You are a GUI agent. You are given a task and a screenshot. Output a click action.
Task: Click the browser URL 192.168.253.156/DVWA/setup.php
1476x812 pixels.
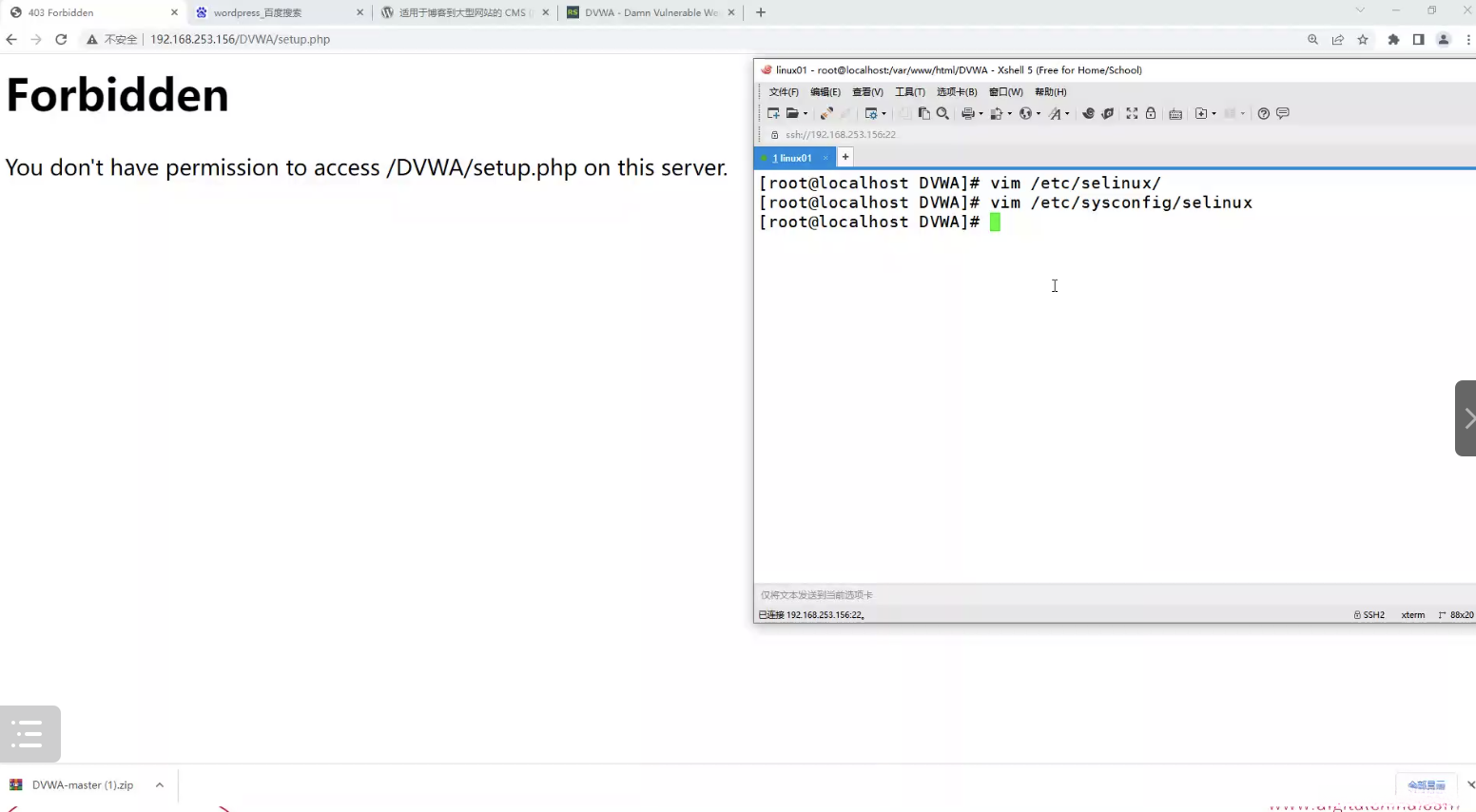(240, 39)
